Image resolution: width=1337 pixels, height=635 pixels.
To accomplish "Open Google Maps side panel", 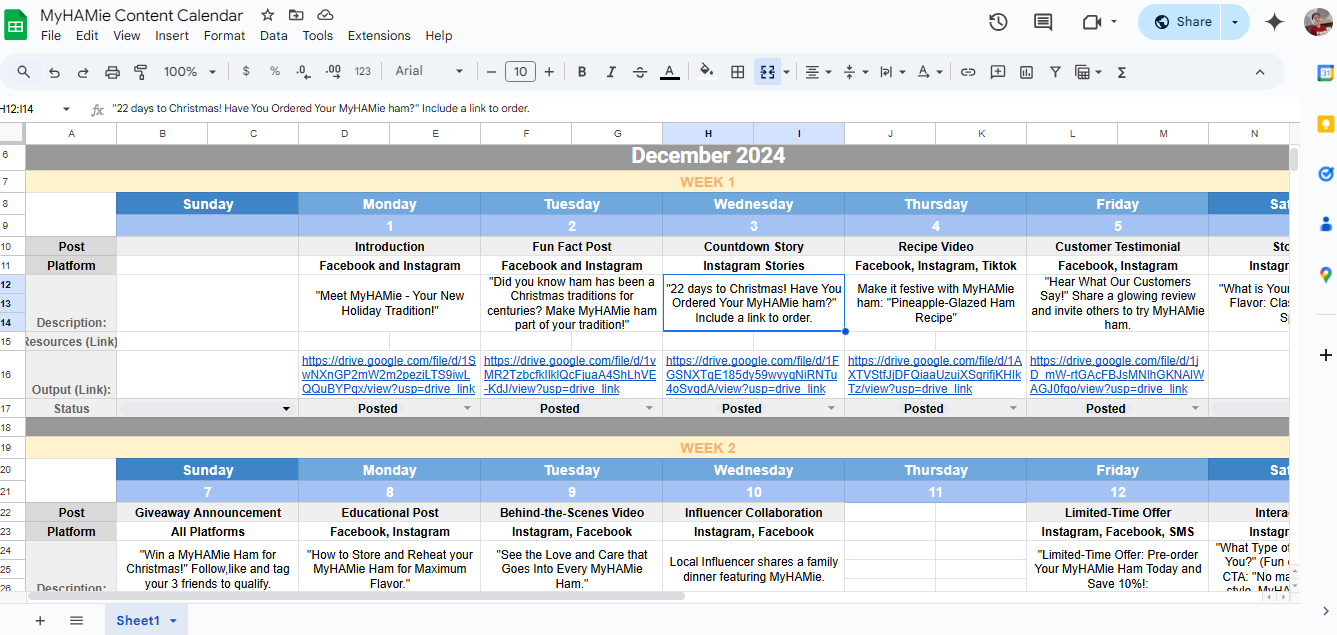I will click(x=1325, y=274).
